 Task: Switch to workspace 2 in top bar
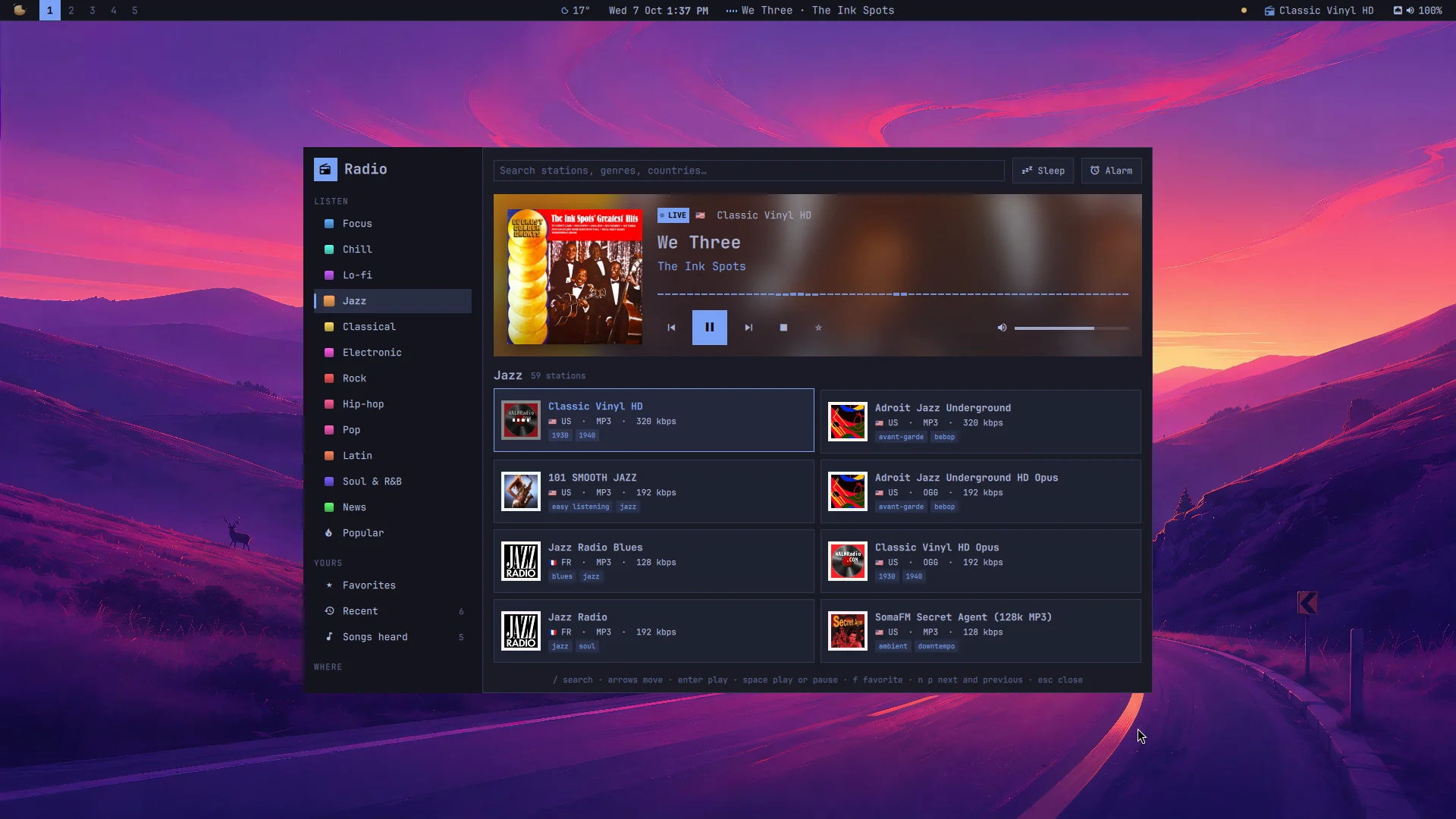point(71,11)
